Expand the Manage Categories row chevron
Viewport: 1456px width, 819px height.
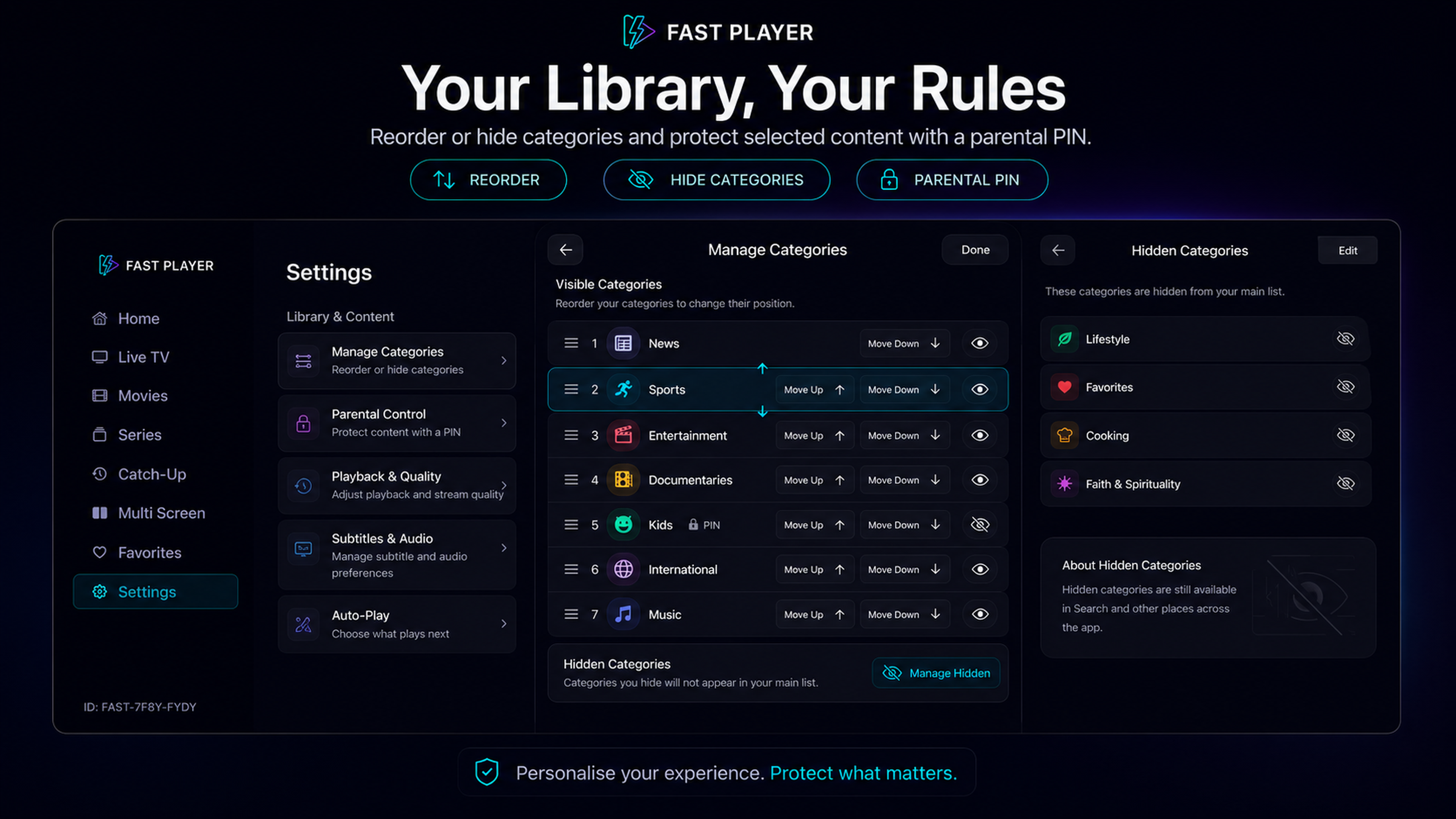(504, 361)
